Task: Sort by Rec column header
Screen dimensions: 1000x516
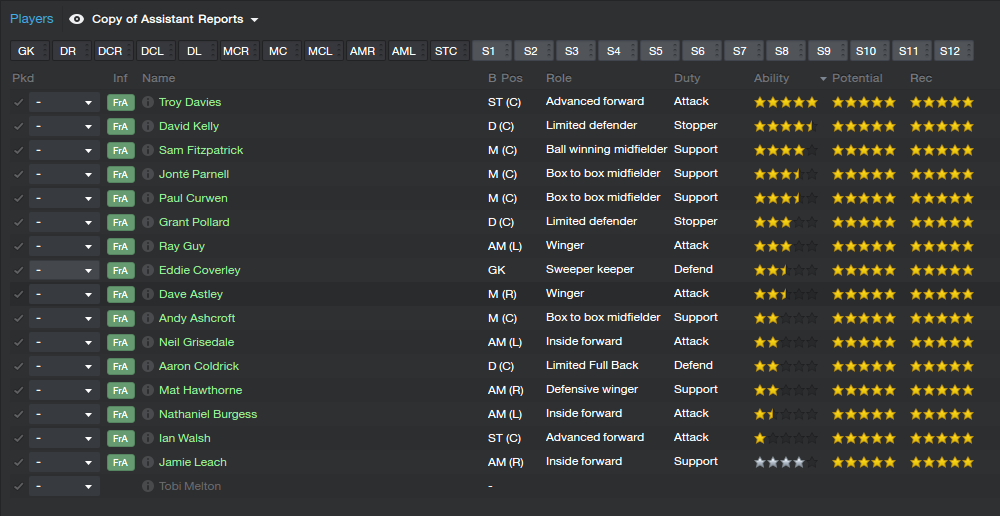Action: click(x=921, y=78)
